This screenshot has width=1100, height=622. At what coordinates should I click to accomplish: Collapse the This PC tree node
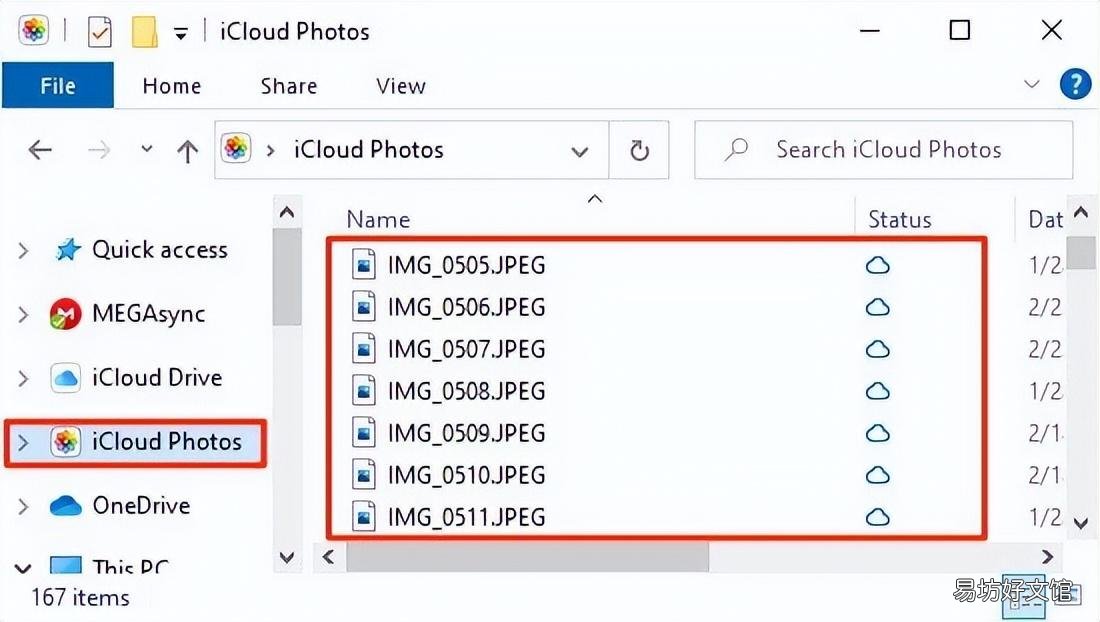point(23,568)
